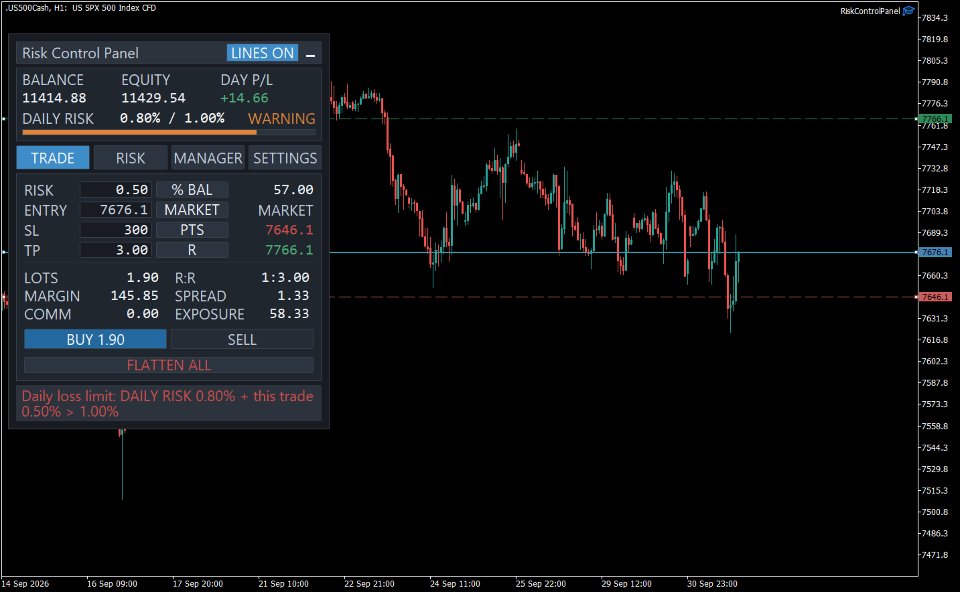Click the 0.80% / 1.00% daily risk reading
960x592 pixels.
pyautogui.click(x=172, y=118)
